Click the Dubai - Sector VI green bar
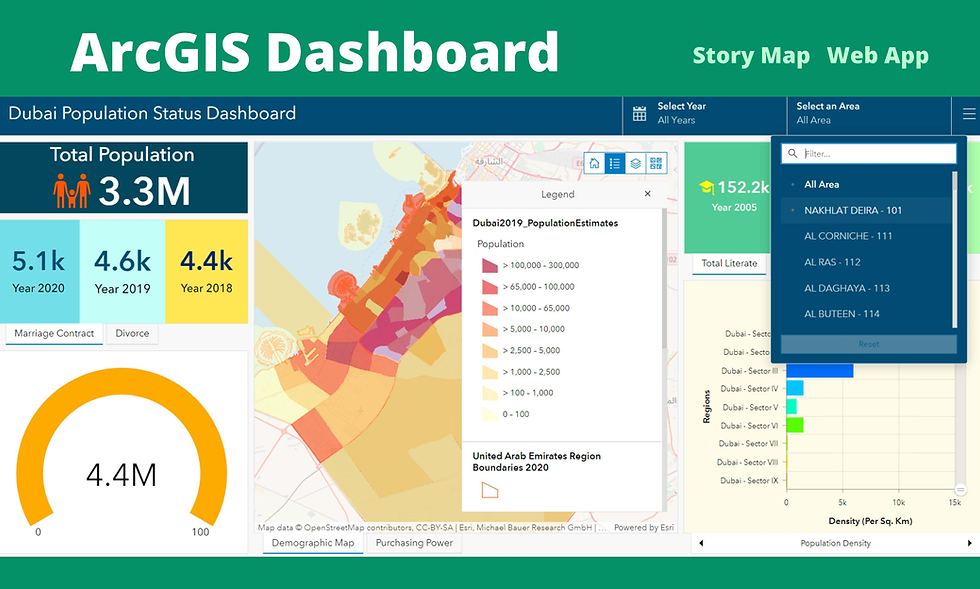 tap(794, 425)
